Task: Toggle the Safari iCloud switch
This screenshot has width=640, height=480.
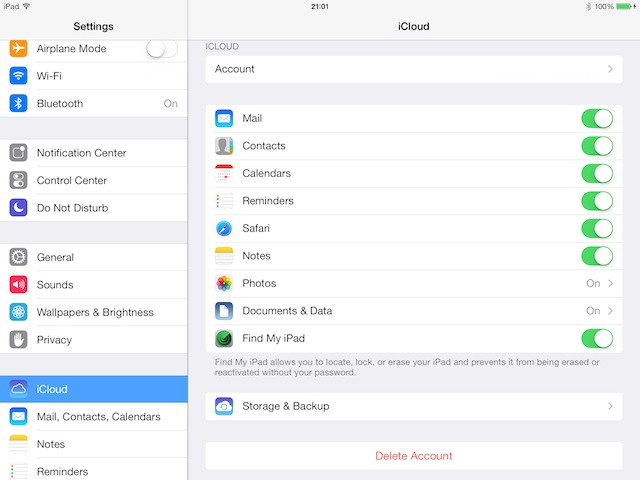Action: (597, 229)
